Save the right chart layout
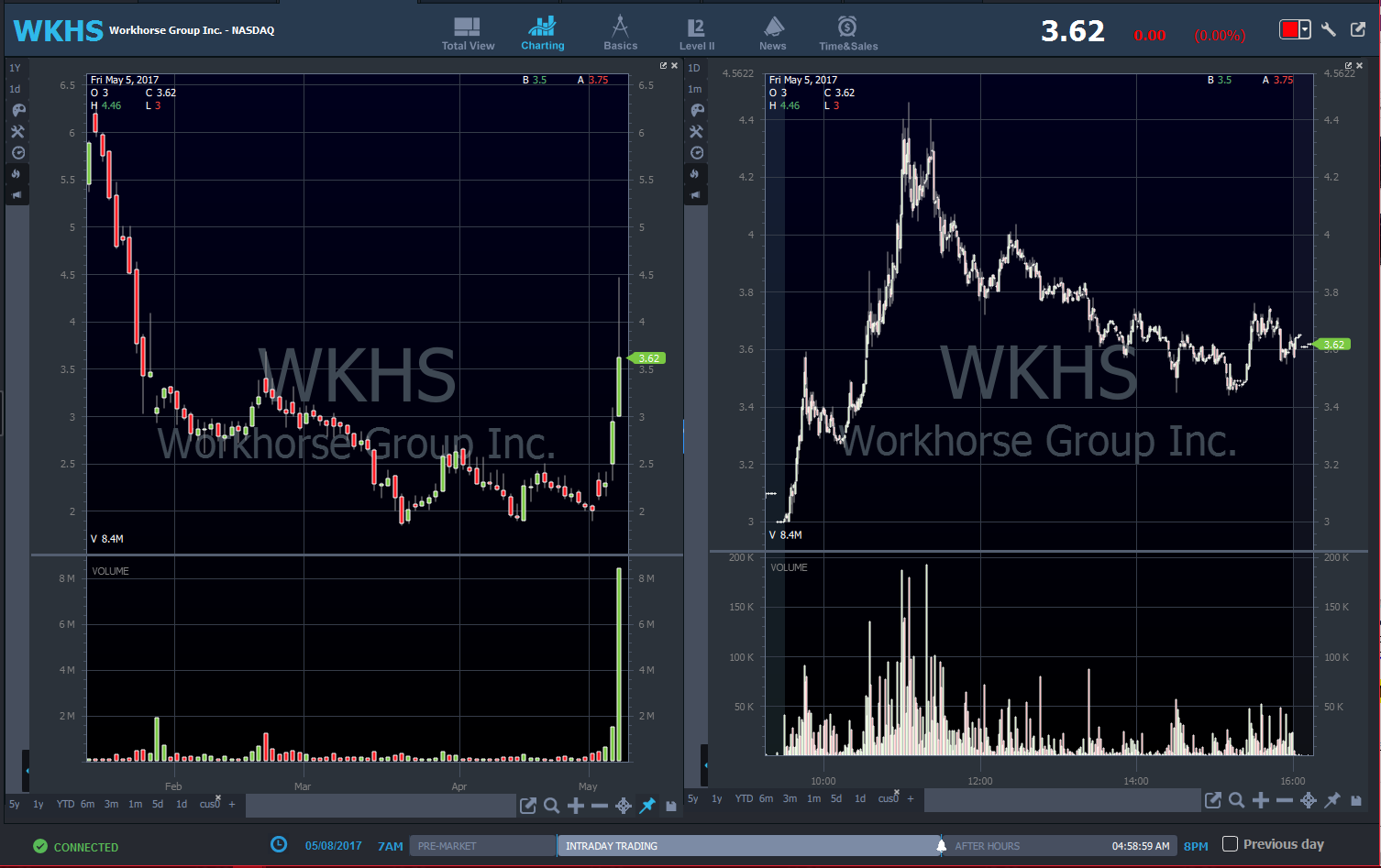Viewport: 1381px width, 868px height. [x=1356, y=800]
